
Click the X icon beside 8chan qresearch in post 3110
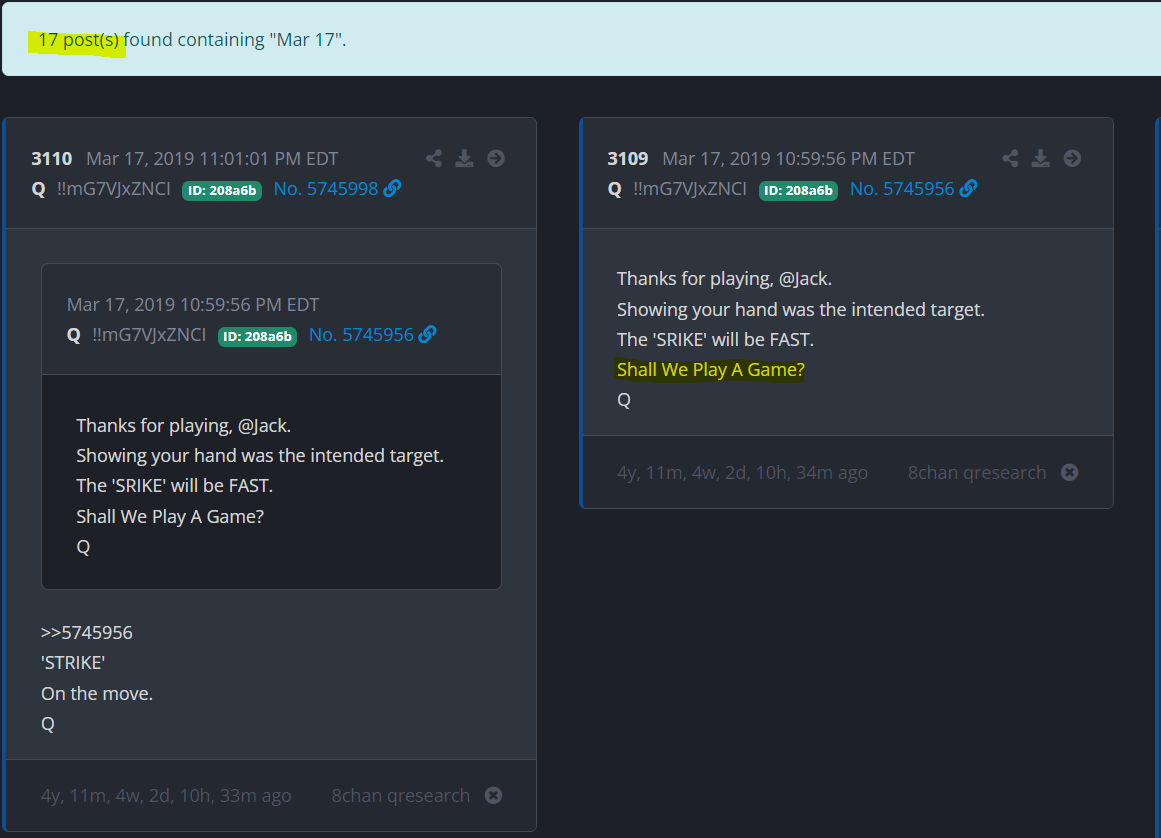[493, 795]
